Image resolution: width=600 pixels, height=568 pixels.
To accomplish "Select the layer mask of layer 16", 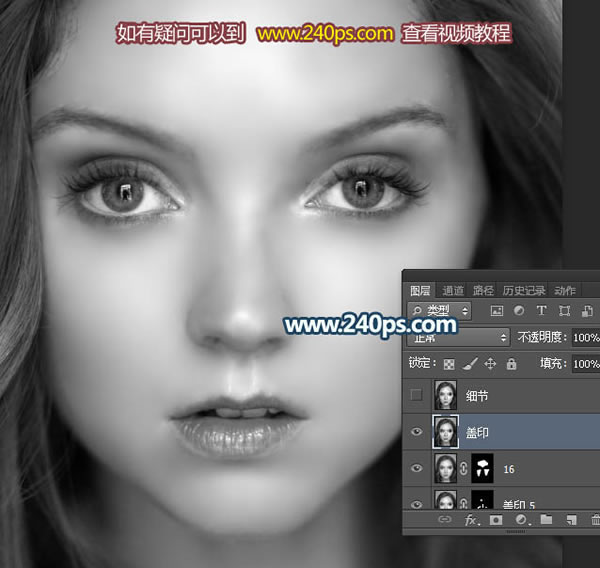I will coord(482,468).
